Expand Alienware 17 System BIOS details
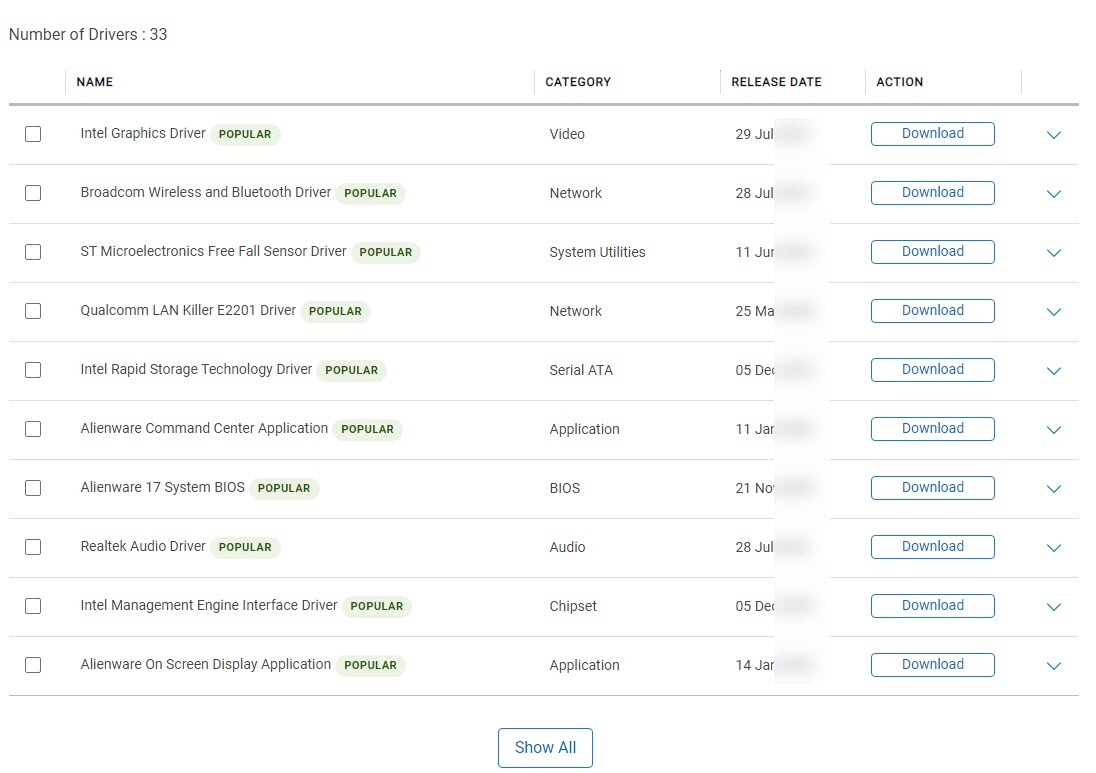The image size is (1096, 773). (x=1053, y=489)
